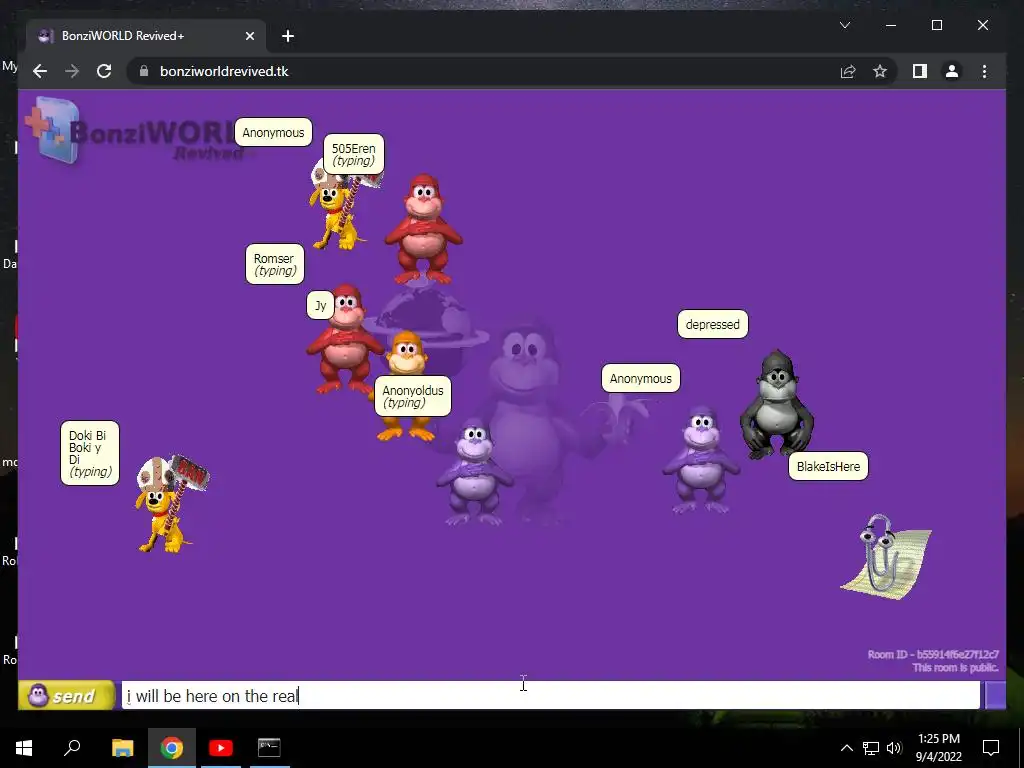
Task: Click the Doki Bi Boki y Di bubble
Action: click(x=90, y=453)
